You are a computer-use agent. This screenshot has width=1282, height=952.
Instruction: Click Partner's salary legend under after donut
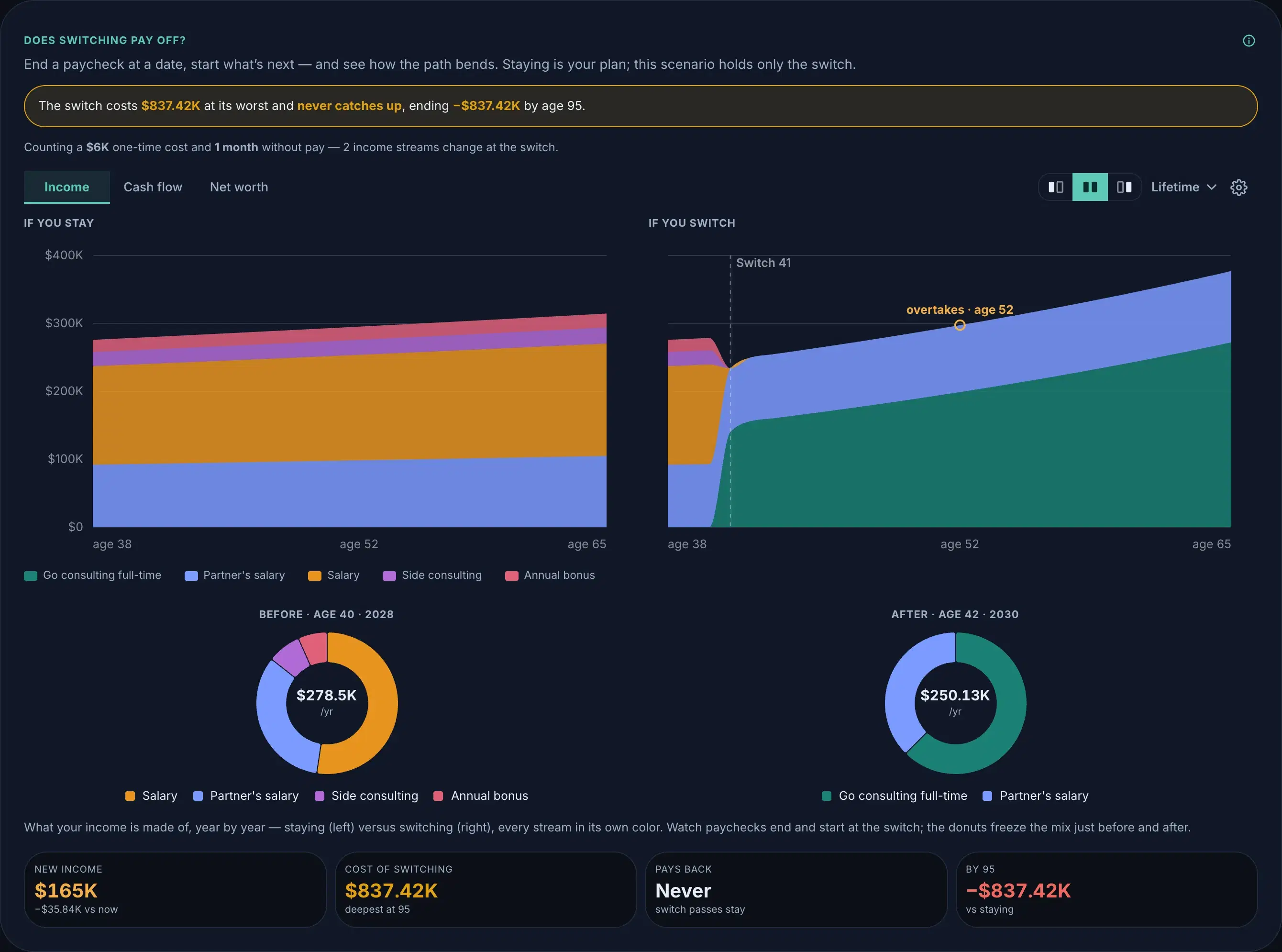coord(1035,796)
